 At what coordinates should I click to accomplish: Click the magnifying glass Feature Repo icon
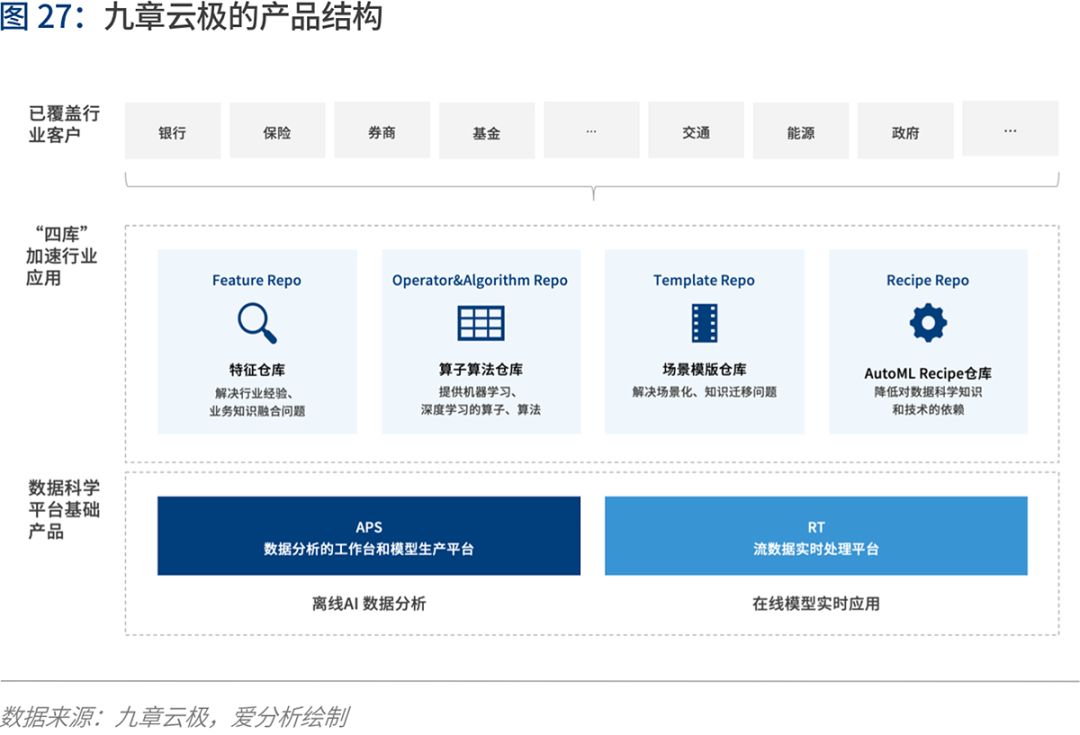coord(257,323)
